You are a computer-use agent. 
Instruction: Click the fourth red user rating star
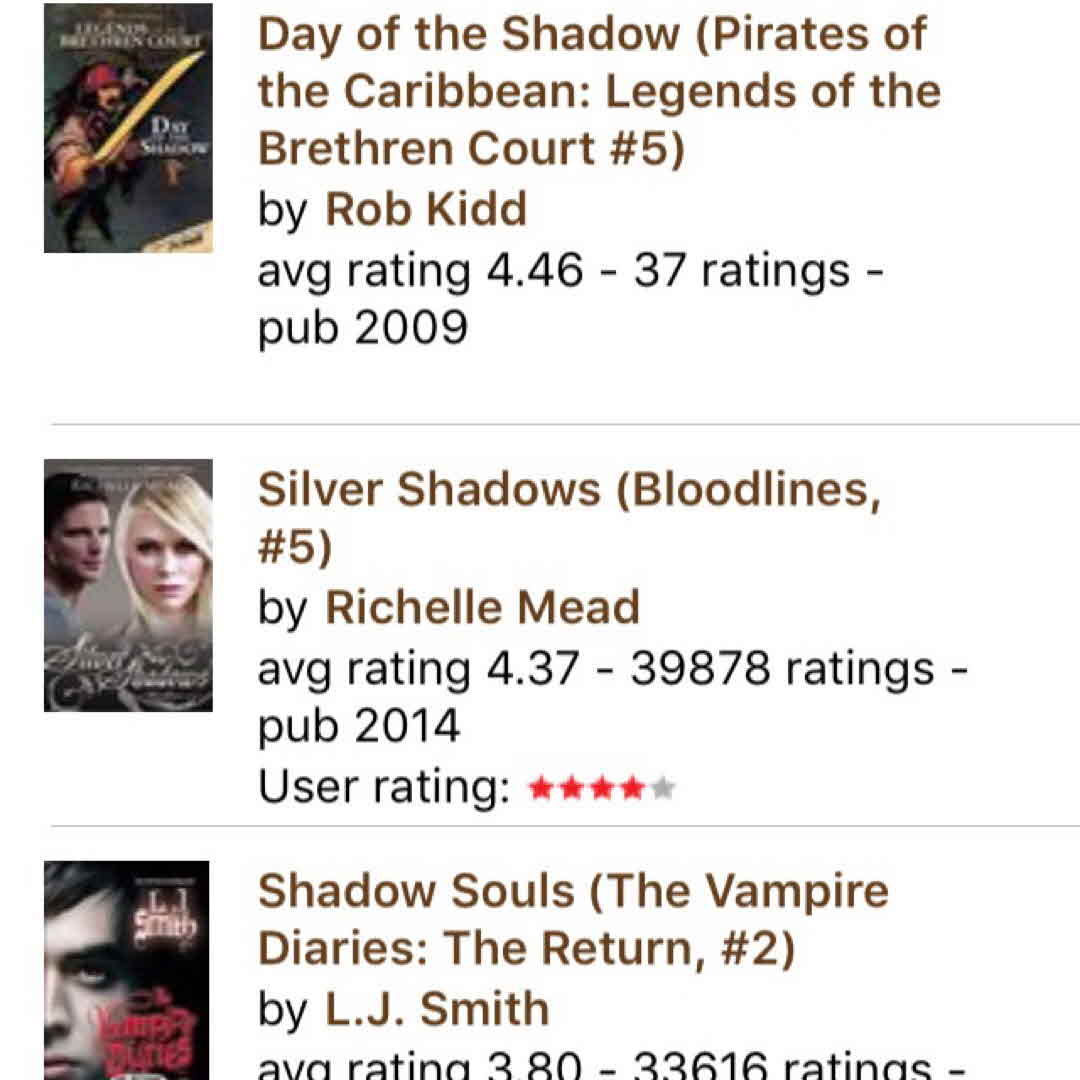coord(633,790)
